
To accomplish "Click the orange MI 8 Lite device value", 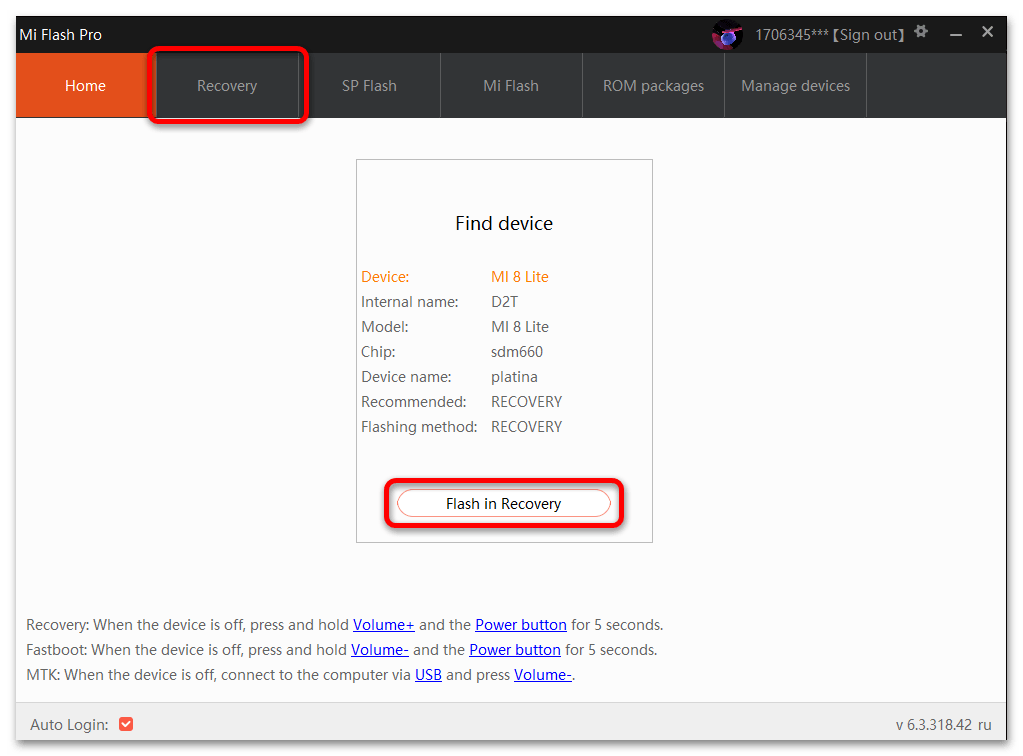I will pyautogui.click(x=519, y=277).
